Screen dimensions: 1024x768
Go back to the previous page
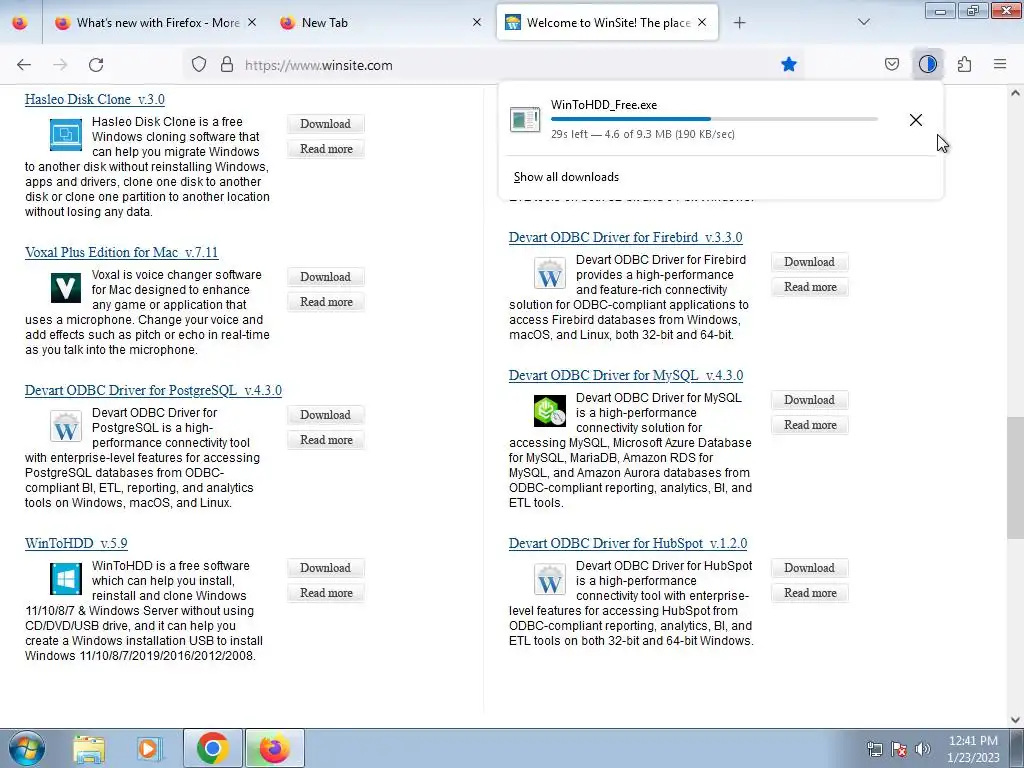(x=24, y=65)
